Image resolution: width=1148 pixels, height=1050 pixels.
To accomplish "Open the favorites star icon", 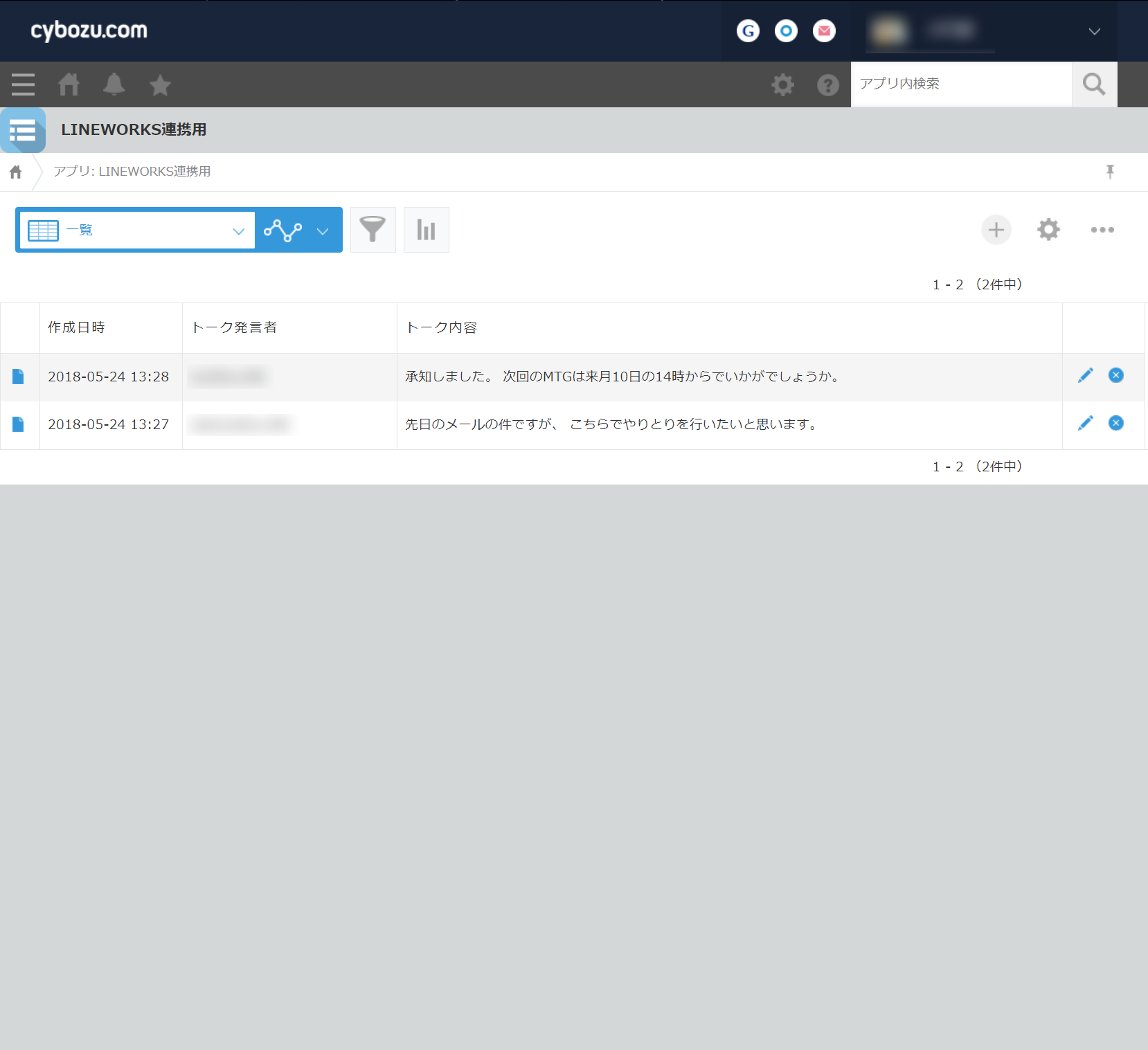I will pyautogui.click(x=160, y=85).
